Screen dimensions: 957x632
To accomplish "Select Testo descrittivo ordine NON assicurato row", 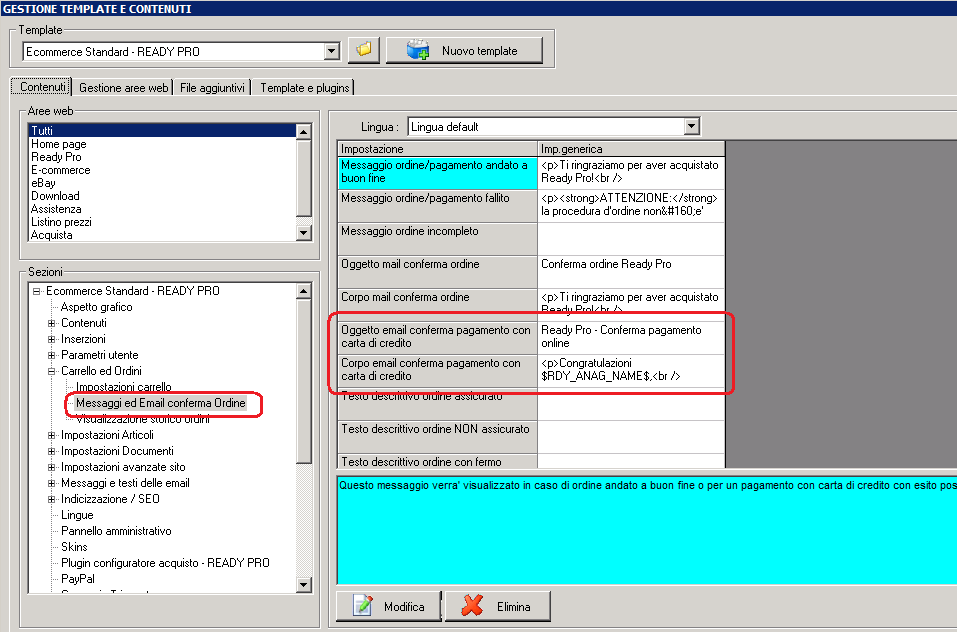I will 437,436.
